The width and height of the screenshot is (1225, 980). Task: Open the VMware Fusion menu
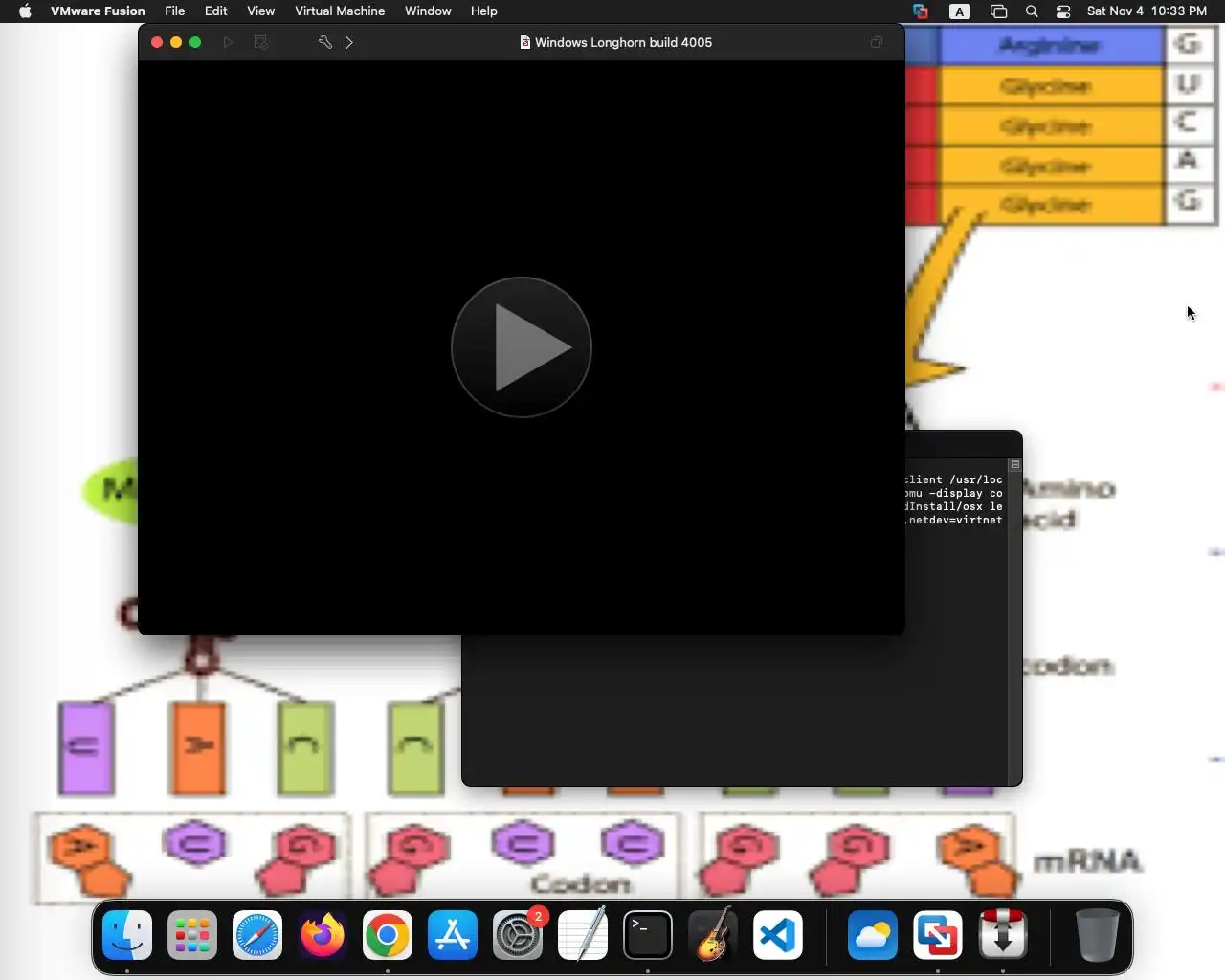98,11
